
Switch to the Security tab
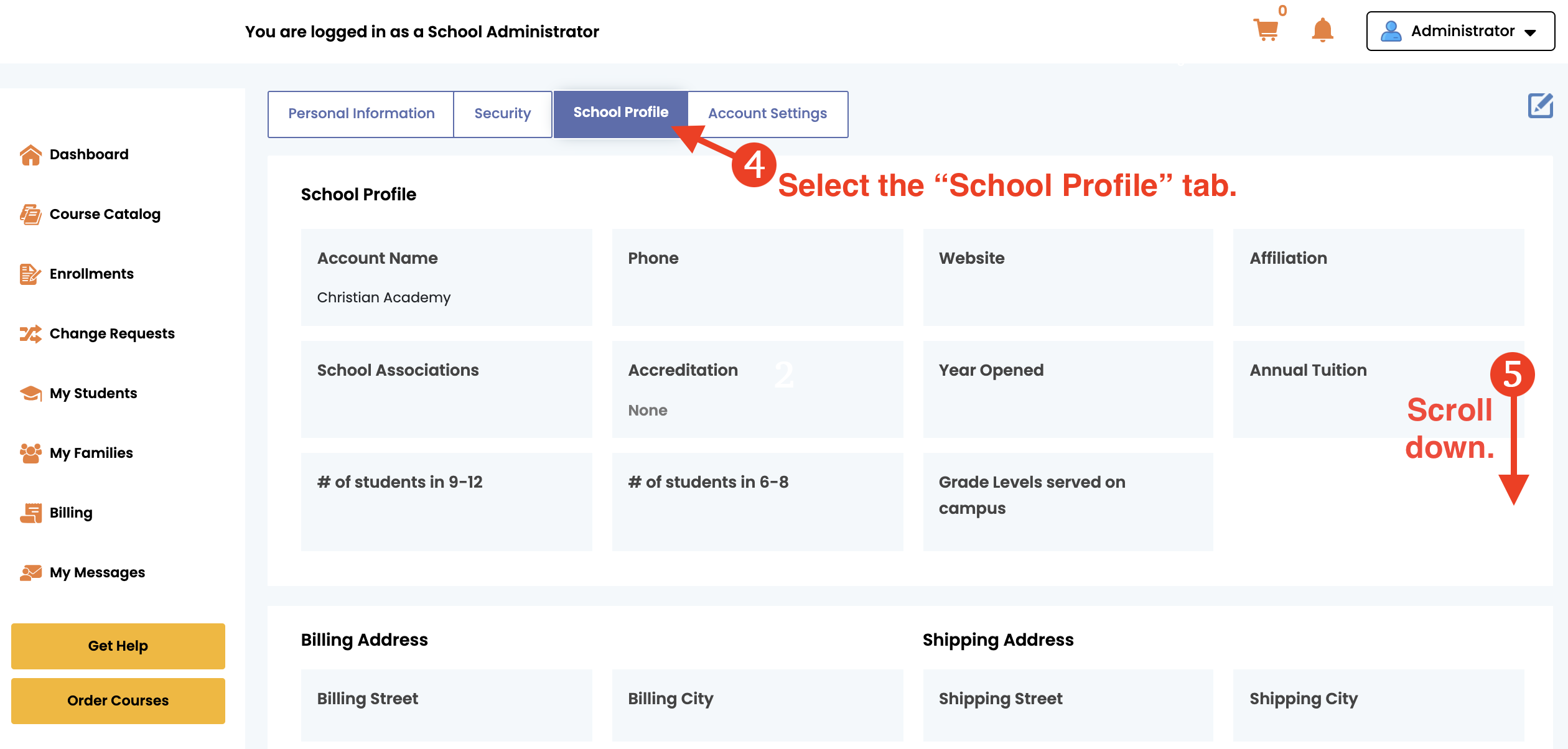tap(502, 114)
